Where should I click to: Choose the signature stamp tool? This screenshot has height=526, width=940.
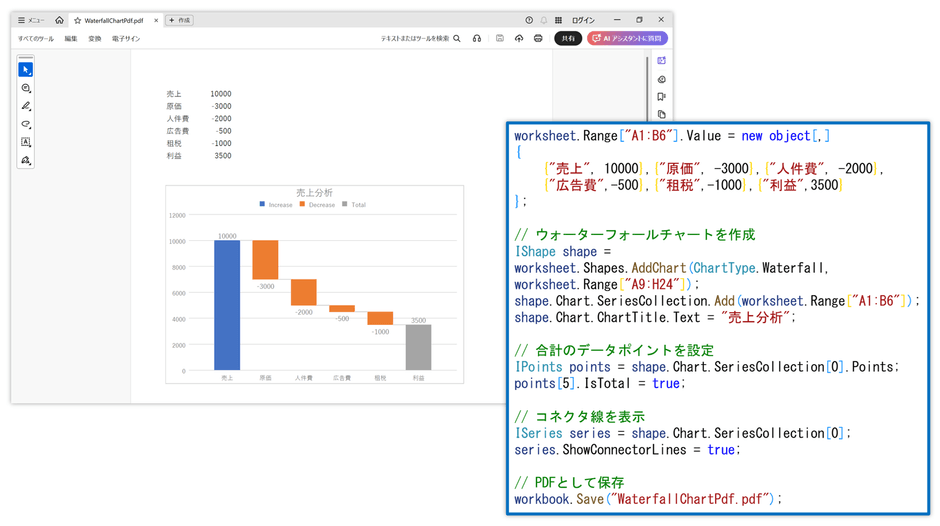pyautogui.click(x=26, y=160)
